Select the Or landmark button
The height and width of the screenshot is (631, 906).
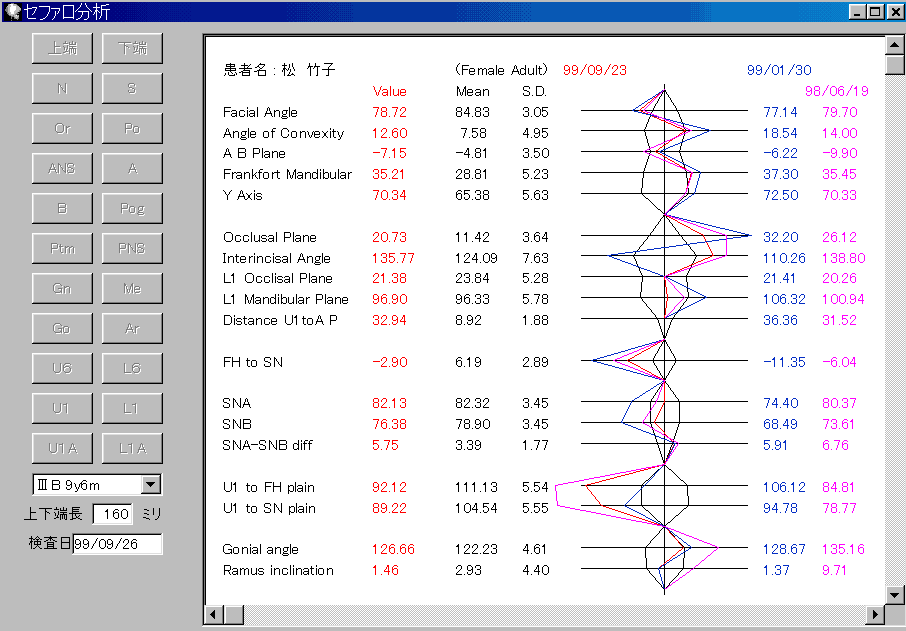62,128
